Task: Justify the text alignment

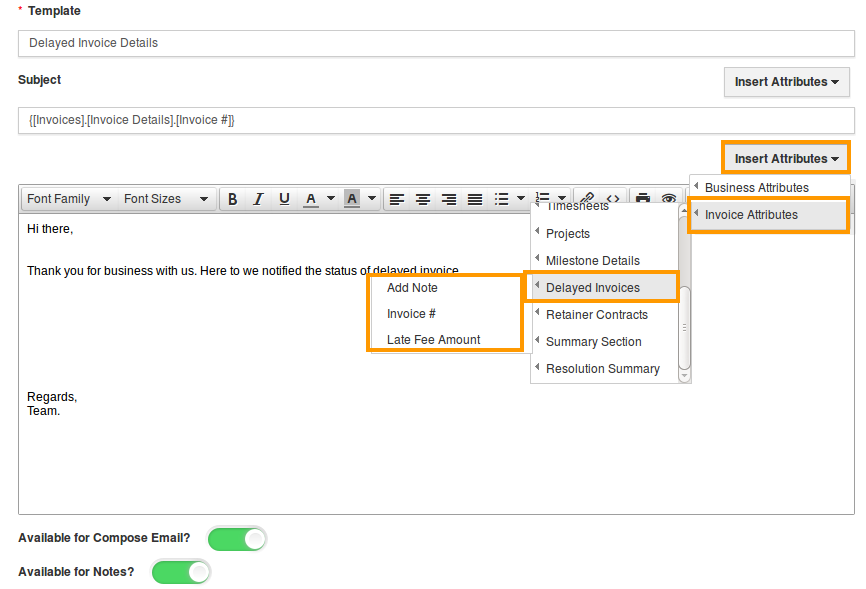Action: 475,199
